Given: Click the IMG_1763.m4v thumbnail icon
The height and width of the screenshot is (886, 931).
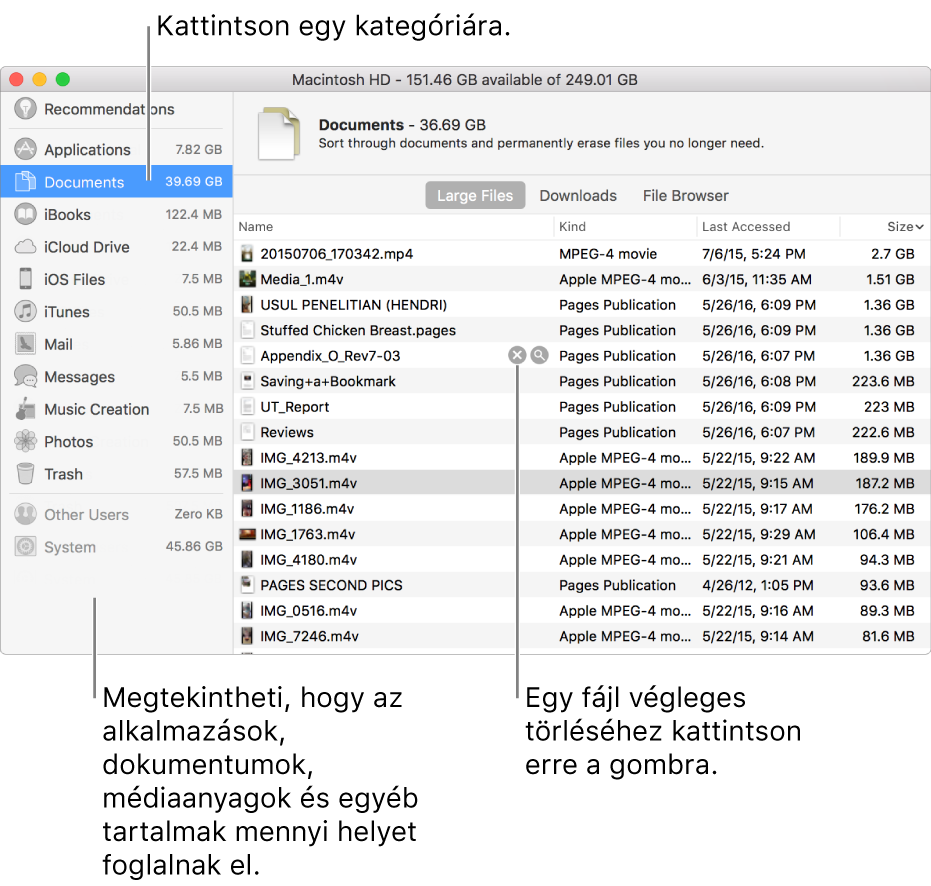Looking at the screenshot, I should [247, 534].
